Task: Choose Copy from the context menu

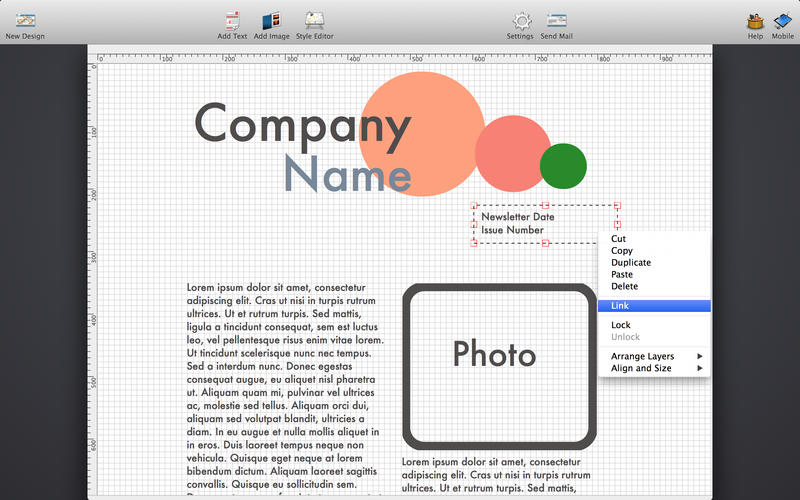Action: click(x=654, y=251)
